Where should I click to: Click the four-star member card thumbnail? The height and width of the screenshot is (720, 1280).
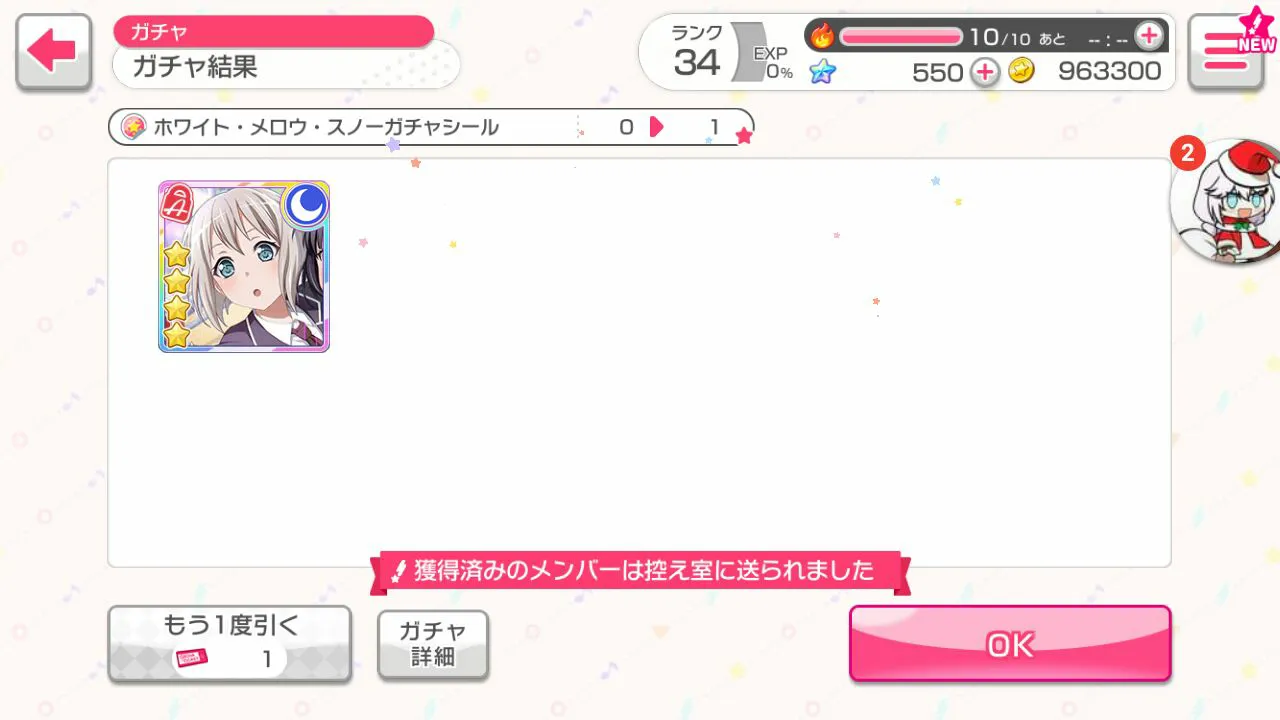pyautogui.click(x=244, y=266)
